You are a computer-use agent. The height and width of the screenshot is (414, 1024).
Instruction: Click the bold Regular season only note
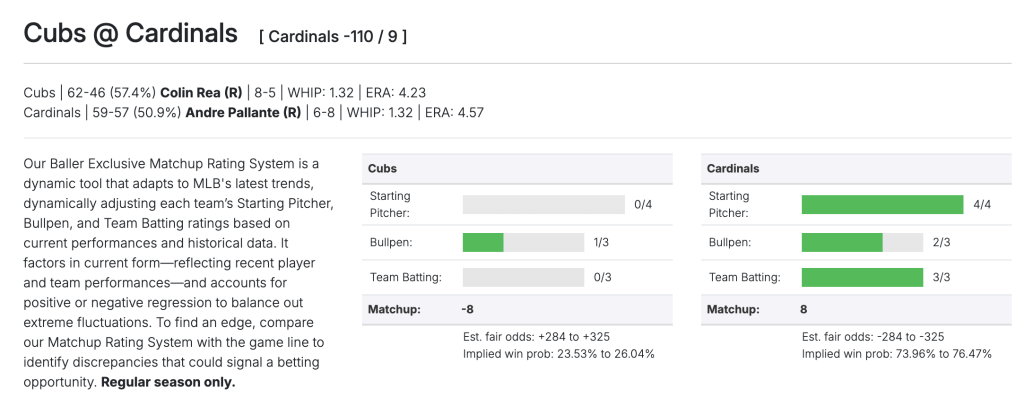(168, 383)
